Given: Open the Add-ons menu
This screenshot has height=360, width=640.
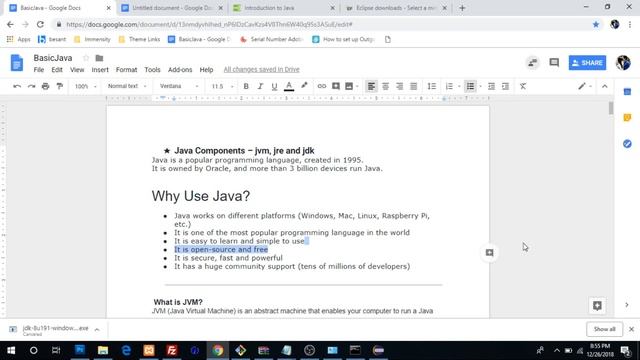Looking at the screenshot, I should [180, 70].
